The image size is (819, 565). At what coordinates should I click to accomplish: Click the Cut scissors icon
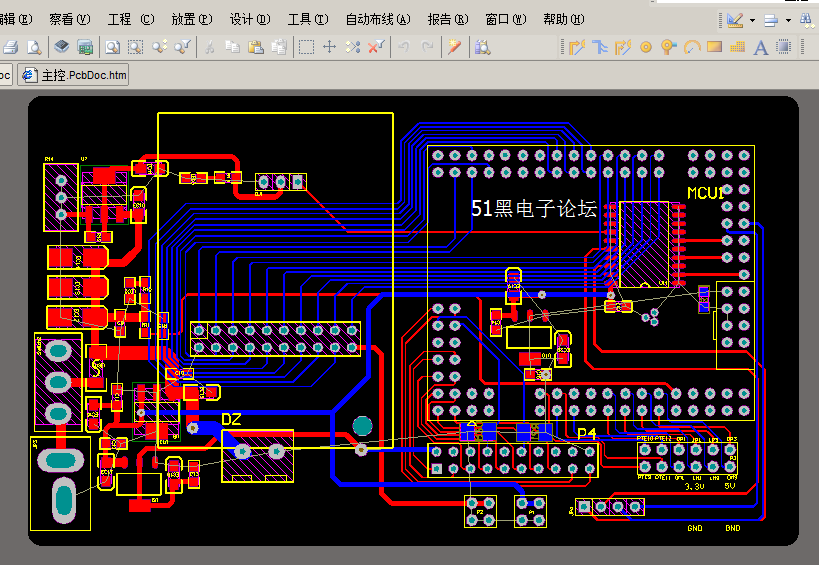209,48
